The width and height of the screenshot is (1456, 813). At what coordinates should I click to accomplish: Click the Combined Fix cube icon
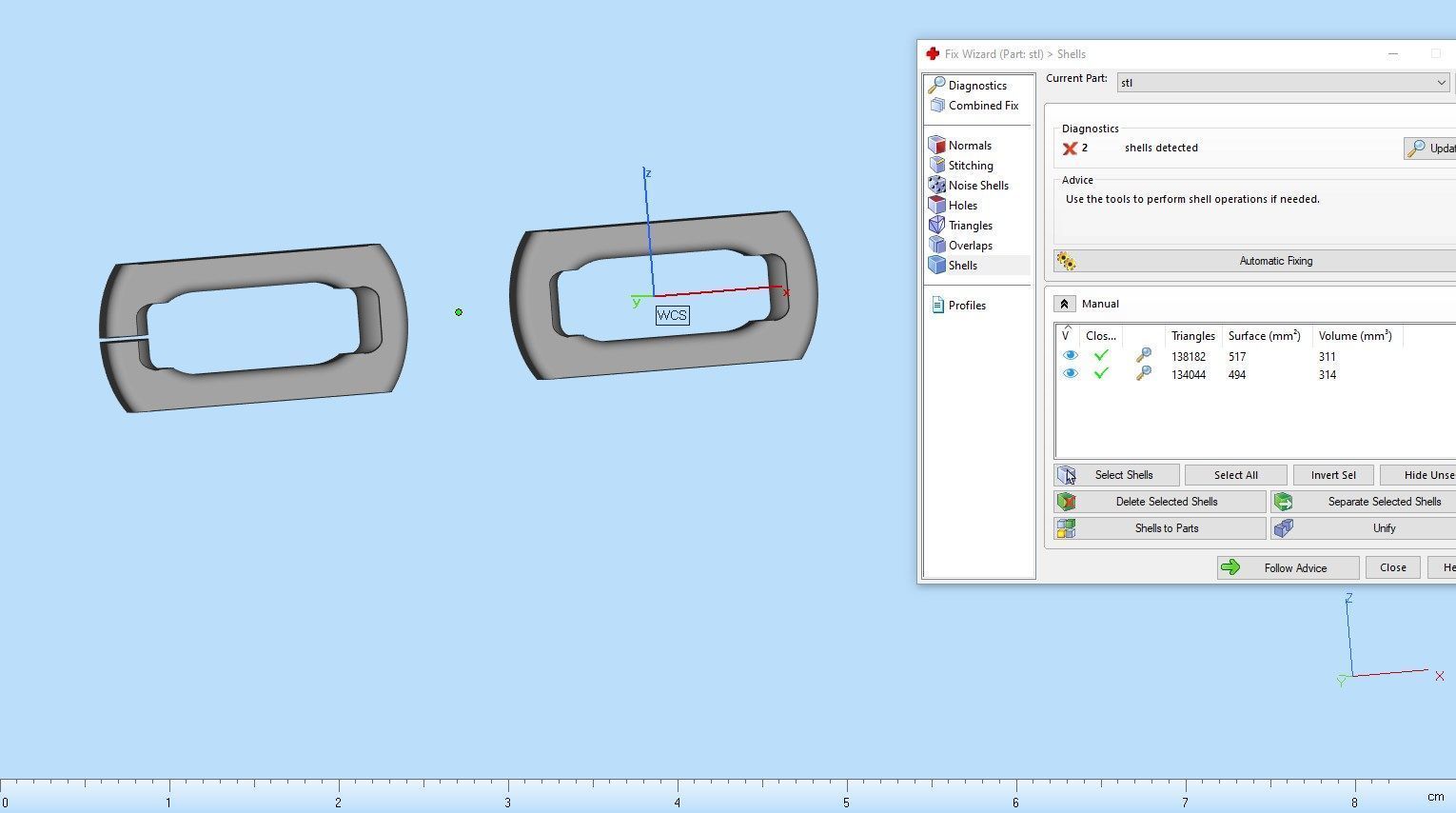937,106
